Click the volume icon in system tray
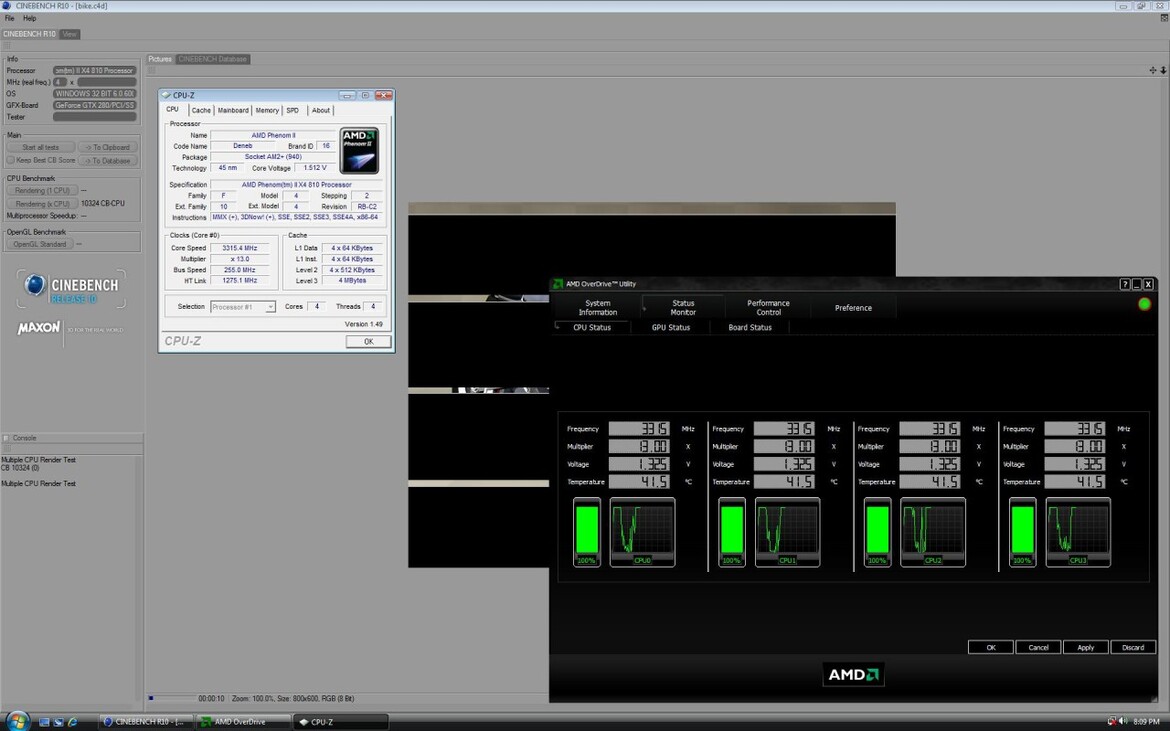 tap(1122, 721)
